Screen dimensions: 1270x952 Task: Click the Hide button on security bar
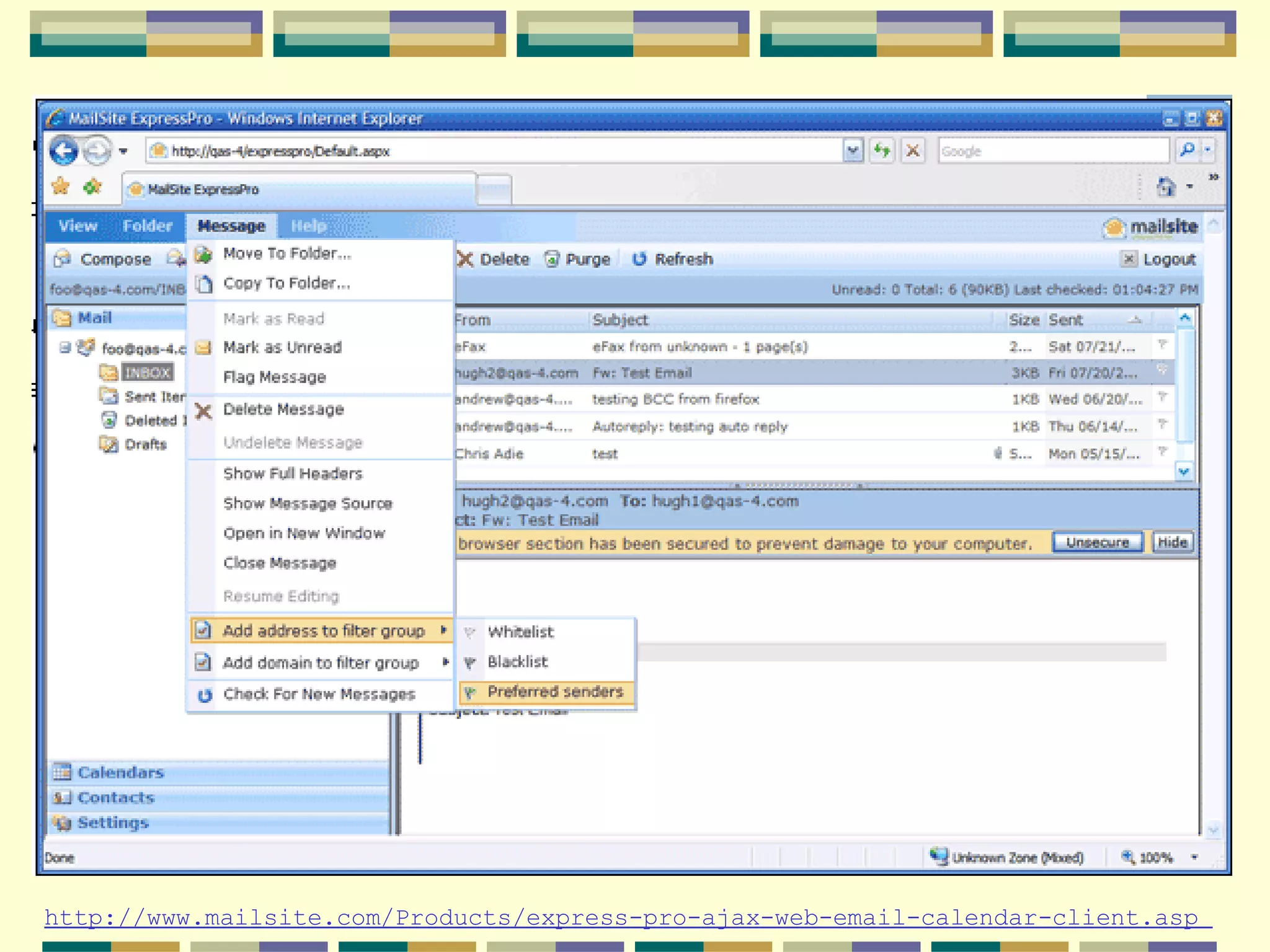[1172, 542]
